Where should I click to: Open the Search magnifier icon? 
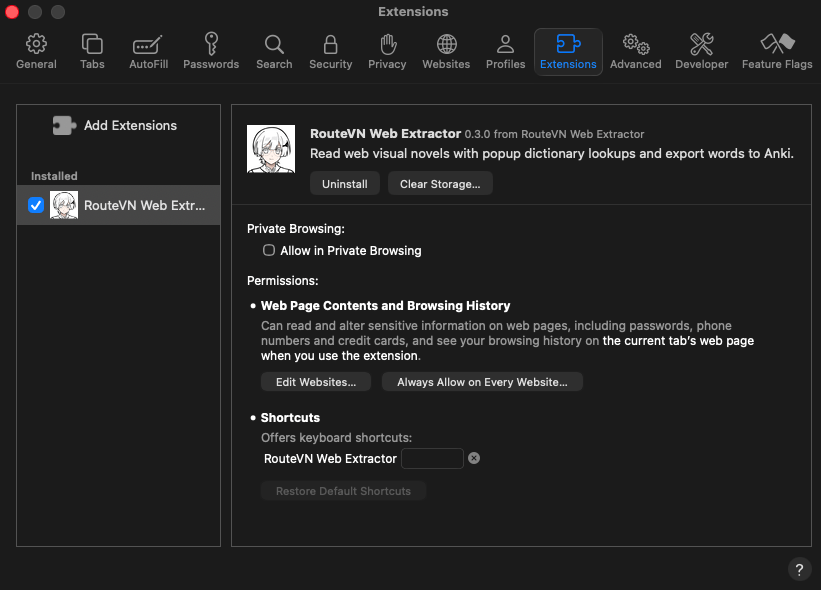(x=274, y=44)
